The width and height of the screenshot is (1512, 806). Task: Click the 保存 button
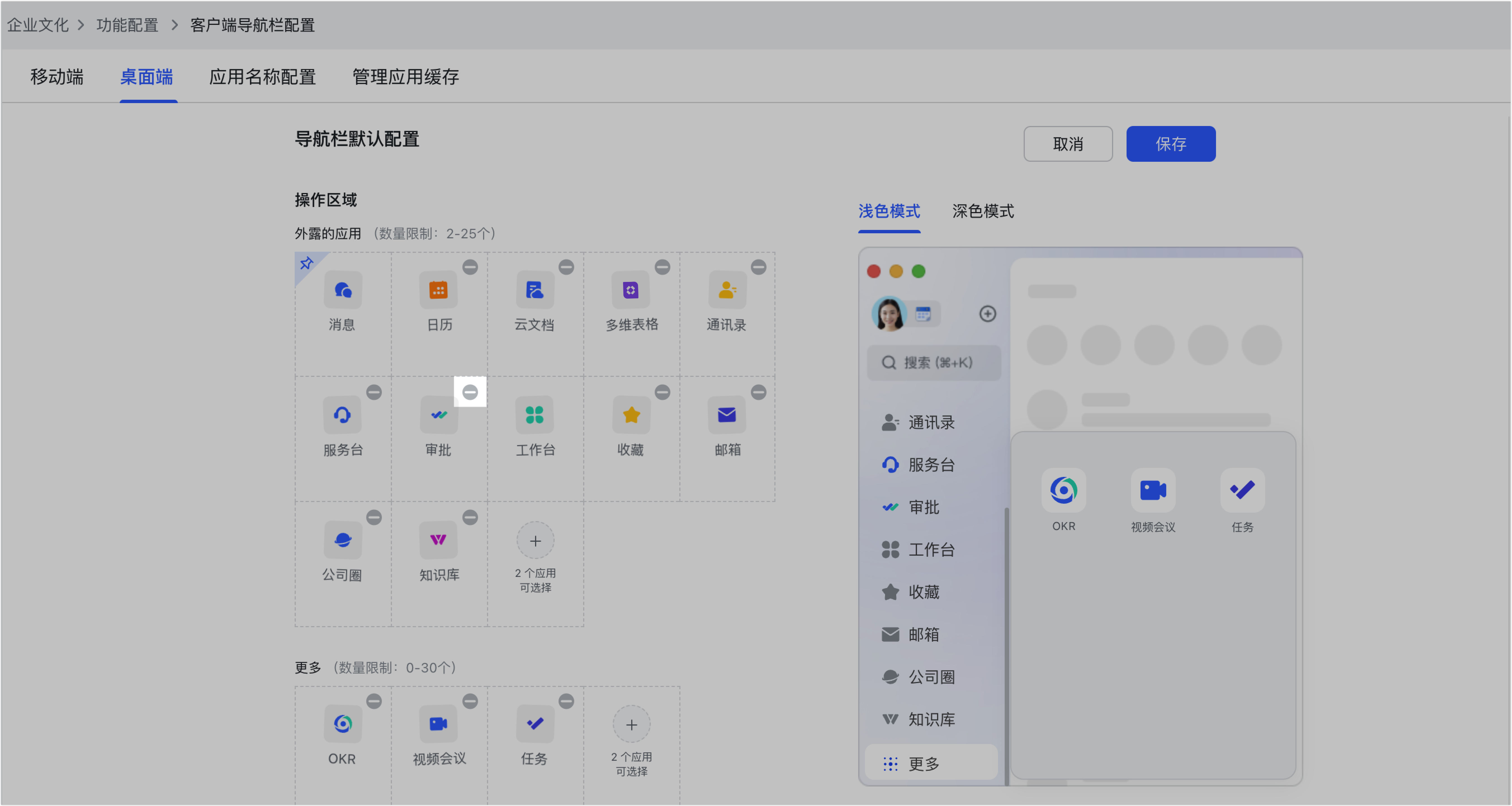point(1171,144)
